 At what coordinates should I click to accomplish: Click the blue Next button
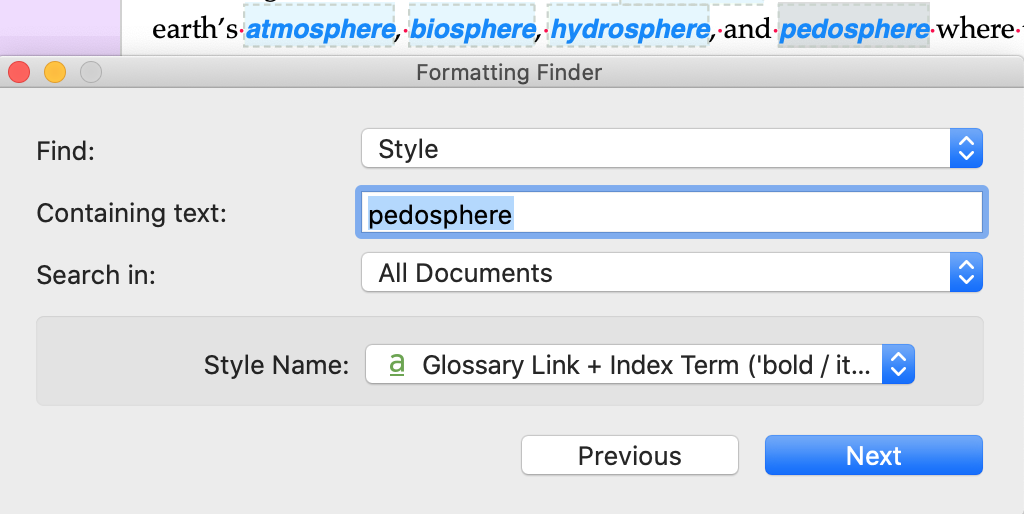(x=874, y=455)
